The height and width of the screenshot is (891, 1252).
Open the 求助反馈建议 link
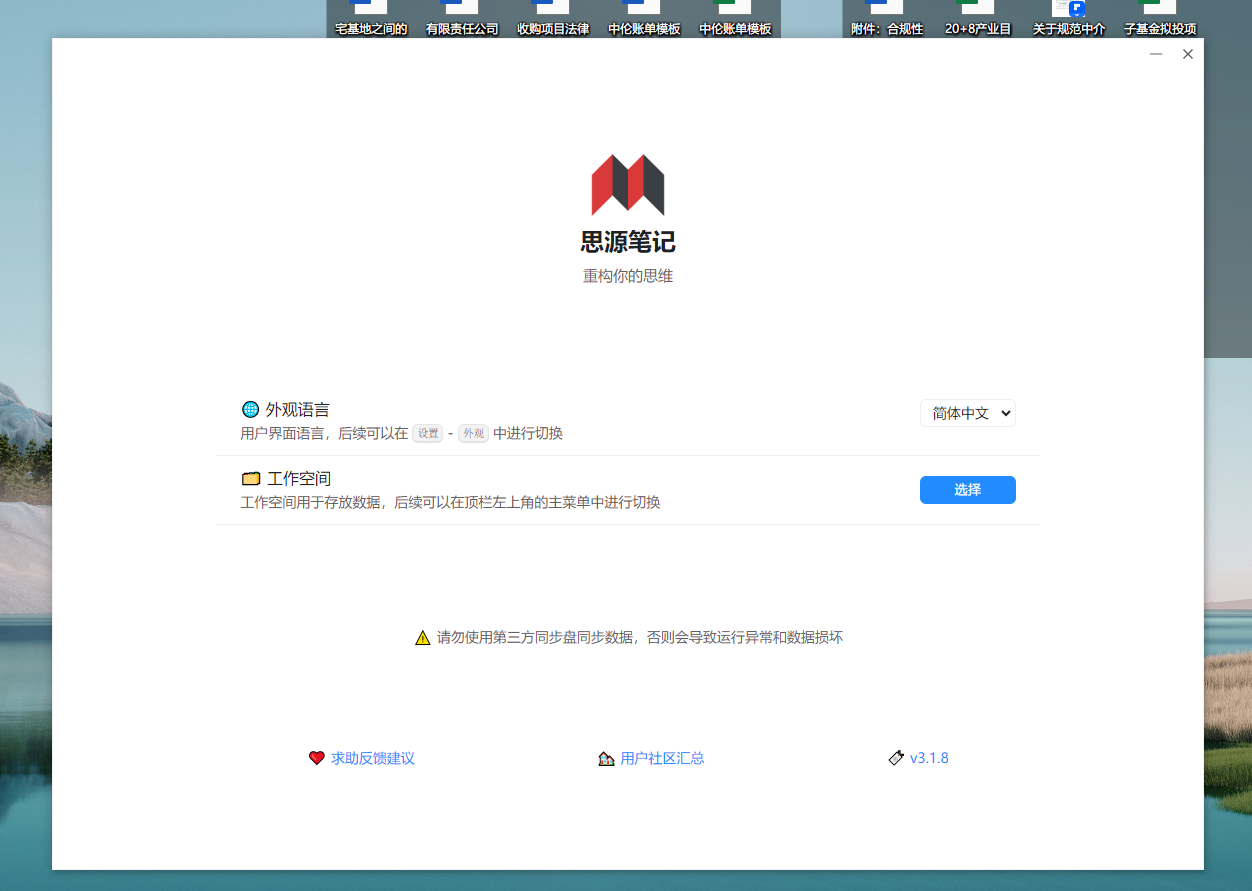click(373, 759)
